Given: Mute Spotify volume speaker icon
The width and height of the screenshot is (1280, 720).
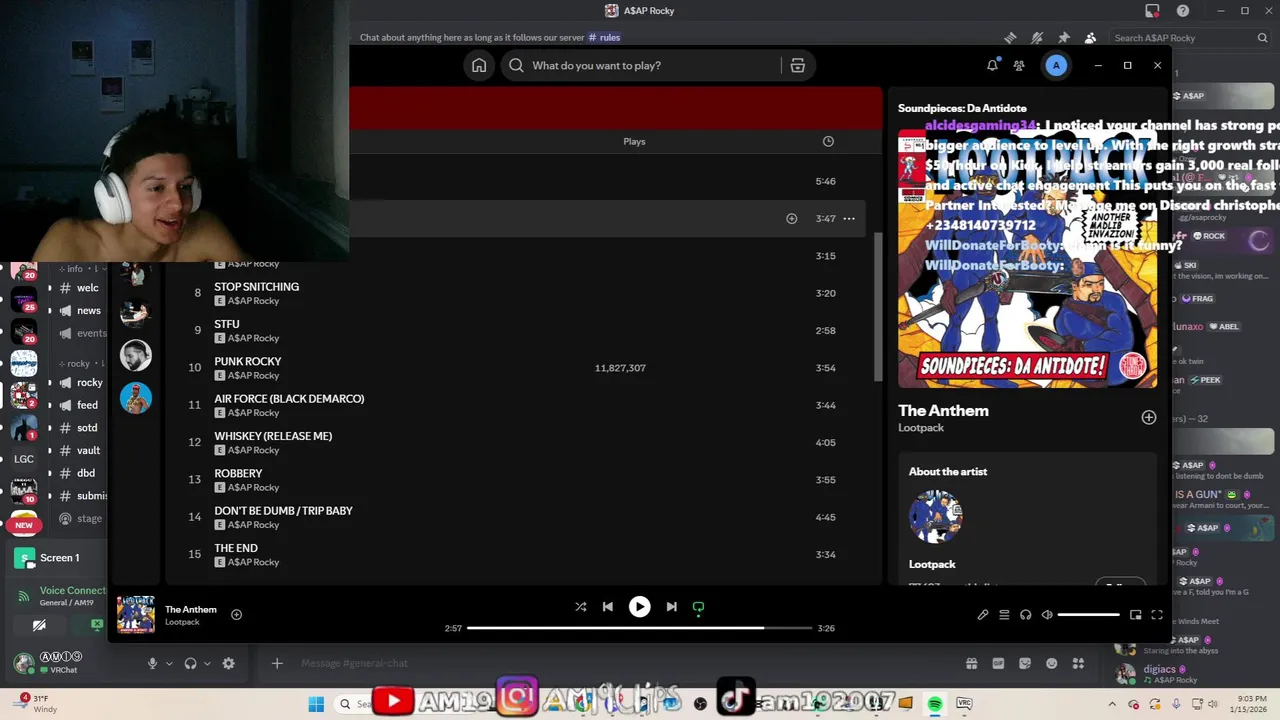Looking at the screenshot, I should tap(1047, 615).
